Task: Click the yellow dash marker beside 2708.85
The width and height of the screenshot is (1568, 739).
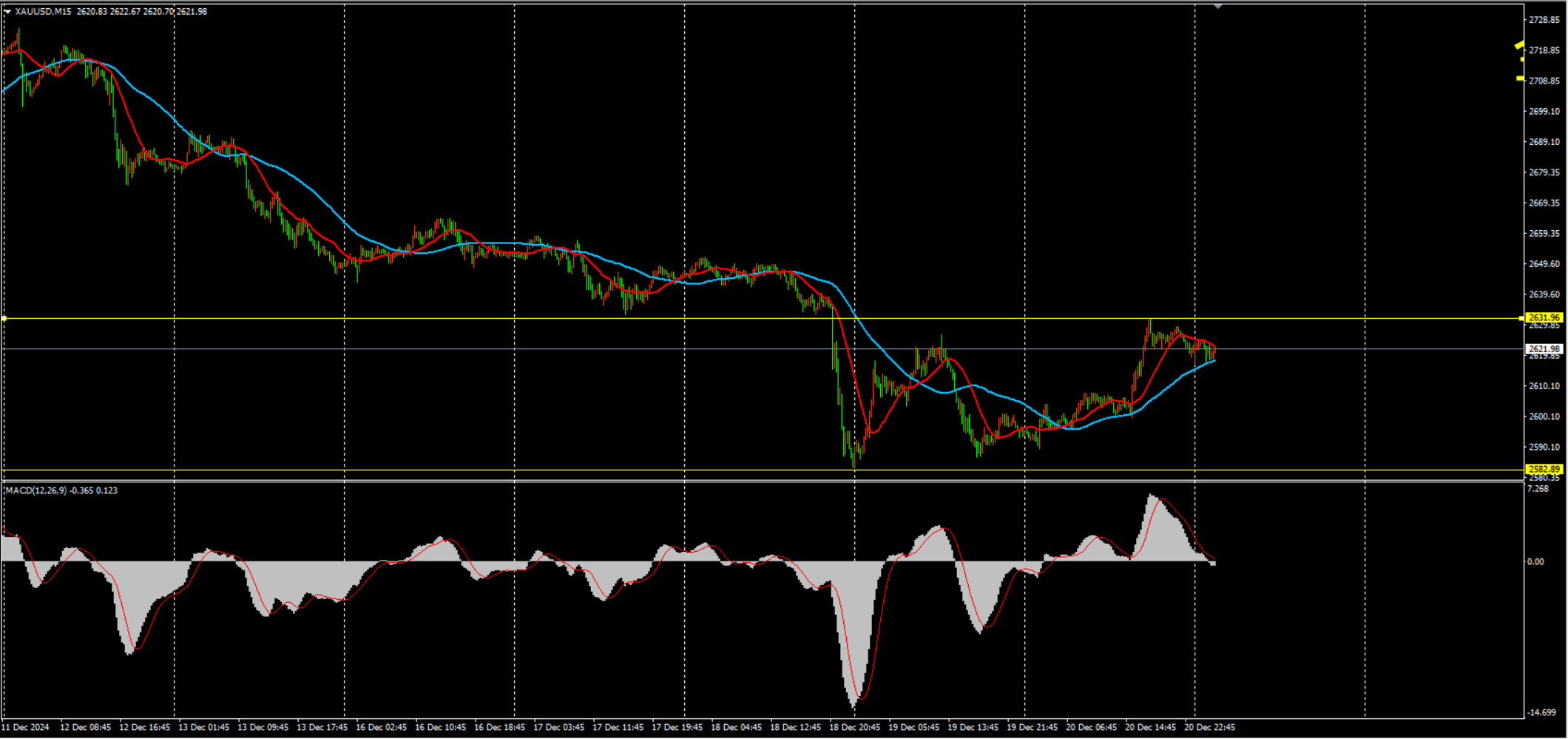Action: [x=1520, y=78]
